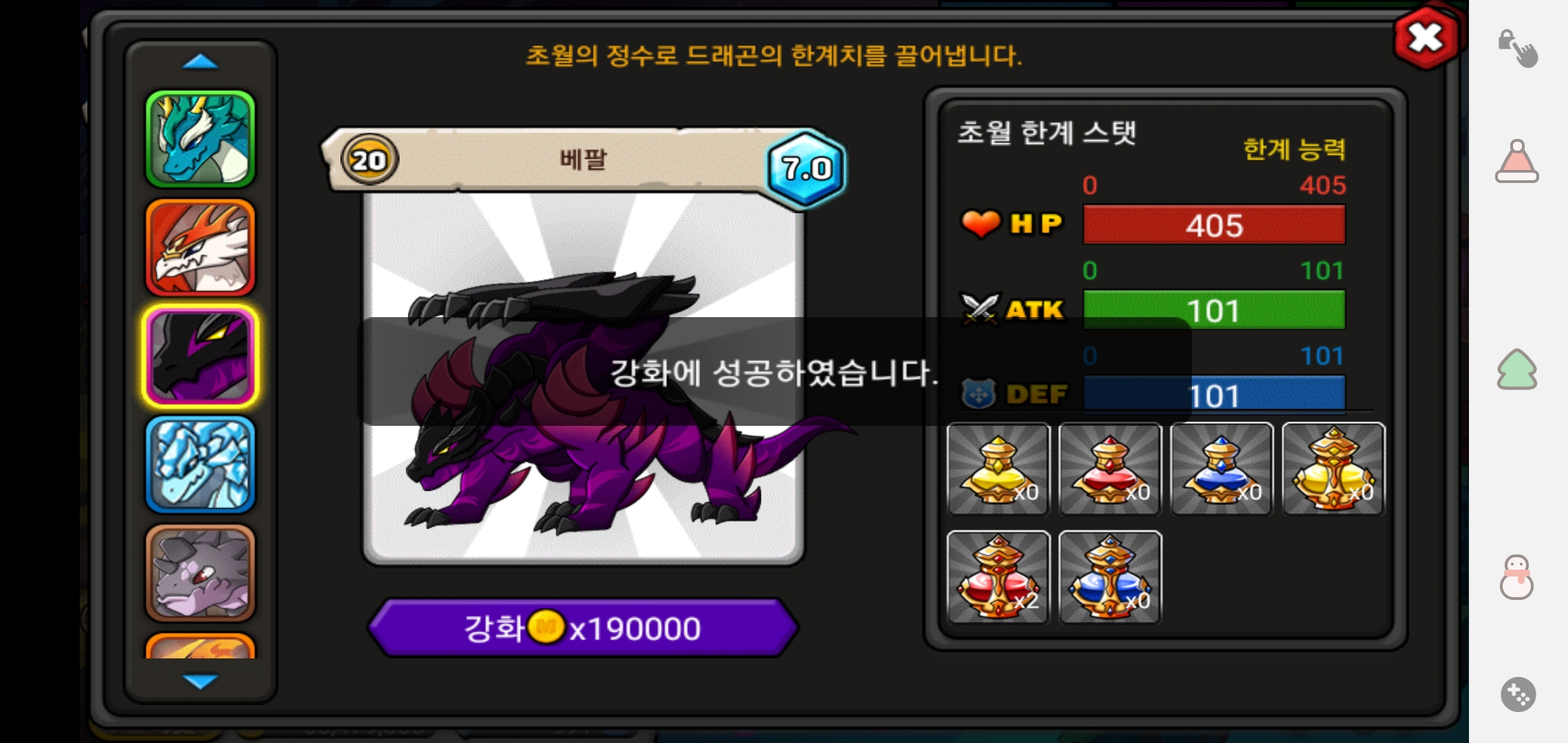1568x743 pixels.
Task: Select the black and purple dragon portrait
Action: [200, 356]
